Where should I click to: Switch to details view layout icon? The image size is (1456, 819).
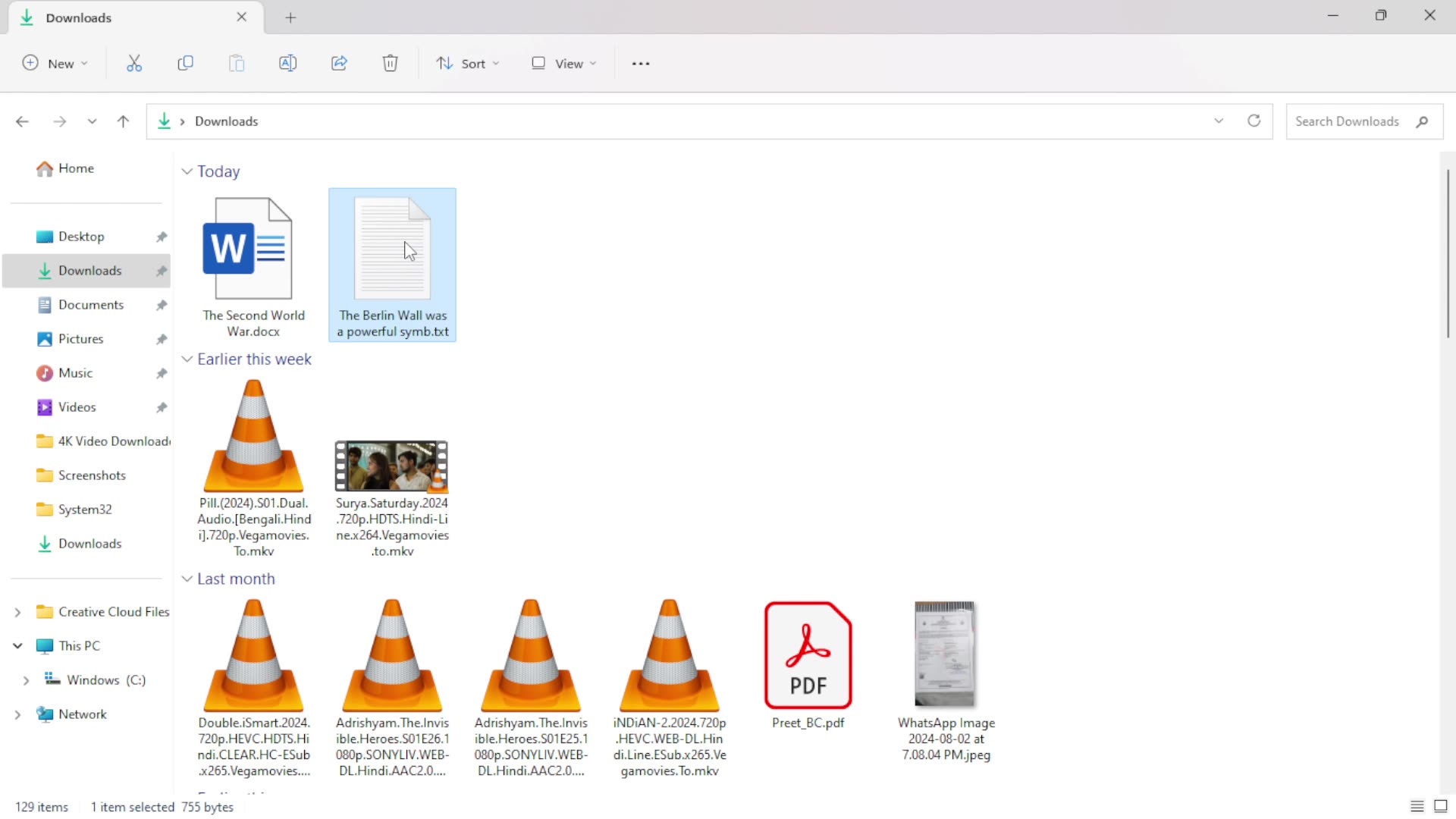tap(1417, 806)
